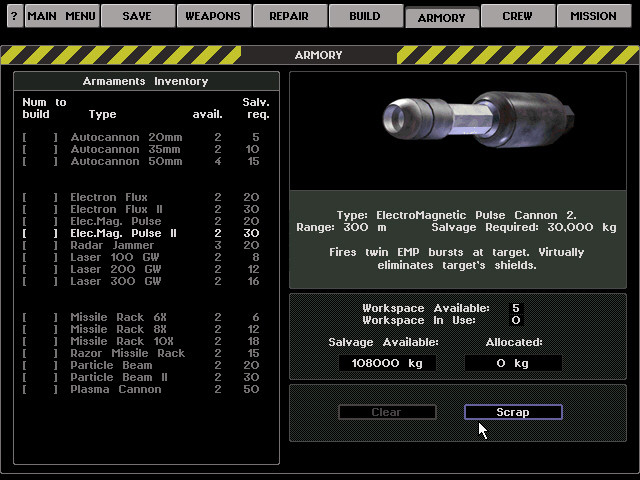This screenshot has height=480, width=640.
Task: Click the EMP cannon preview image
Action: (x=458, y=130)
